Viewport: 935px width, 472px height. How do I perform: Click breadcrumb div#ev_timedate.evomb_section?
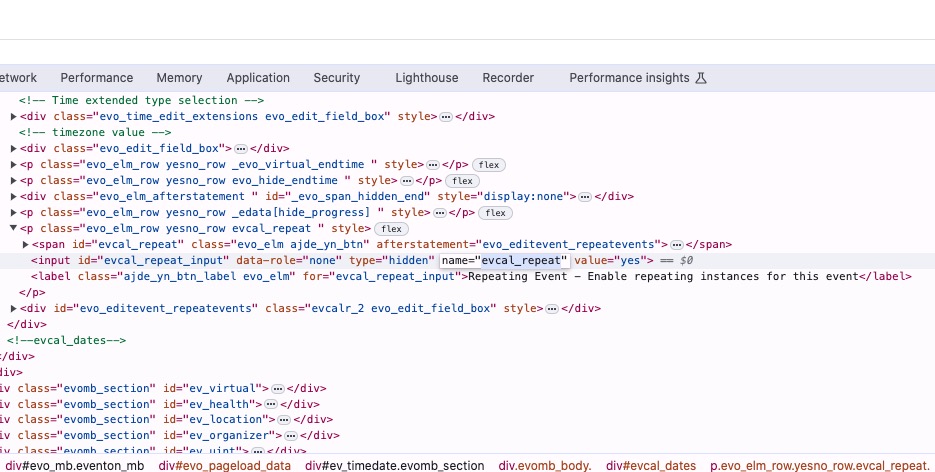[x=395, y=465]
